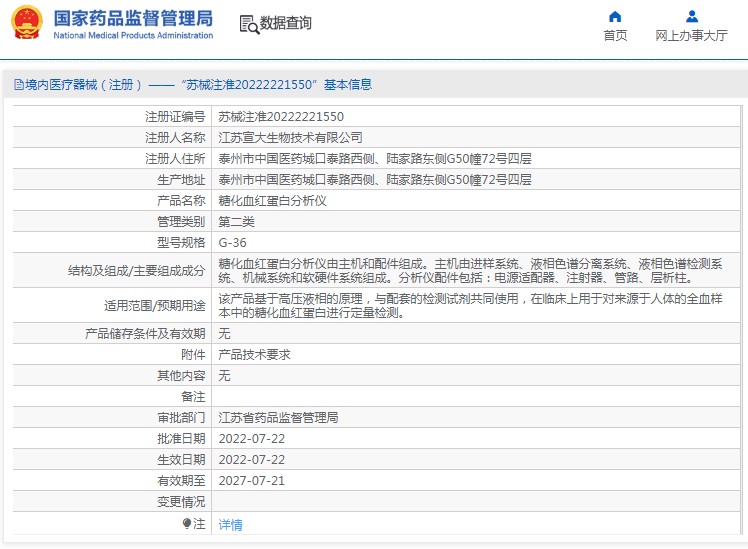This screenshot has width=748, height=549.
Task: Click the 国家药品监督管理局 title
Action: pos(133,19)
